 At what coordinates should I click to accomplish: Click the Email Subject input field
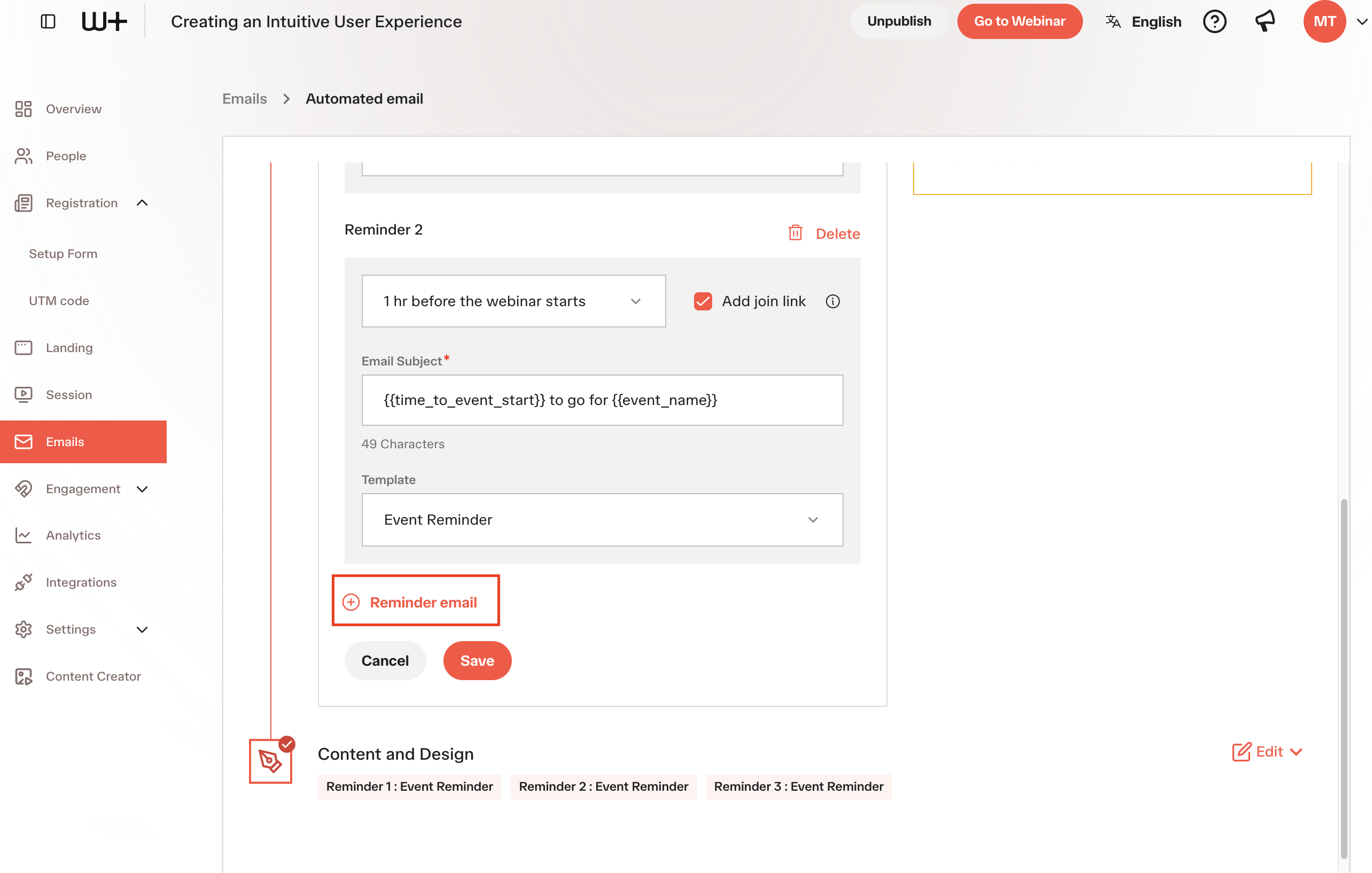pyautogui.click(x=602, y=400)
